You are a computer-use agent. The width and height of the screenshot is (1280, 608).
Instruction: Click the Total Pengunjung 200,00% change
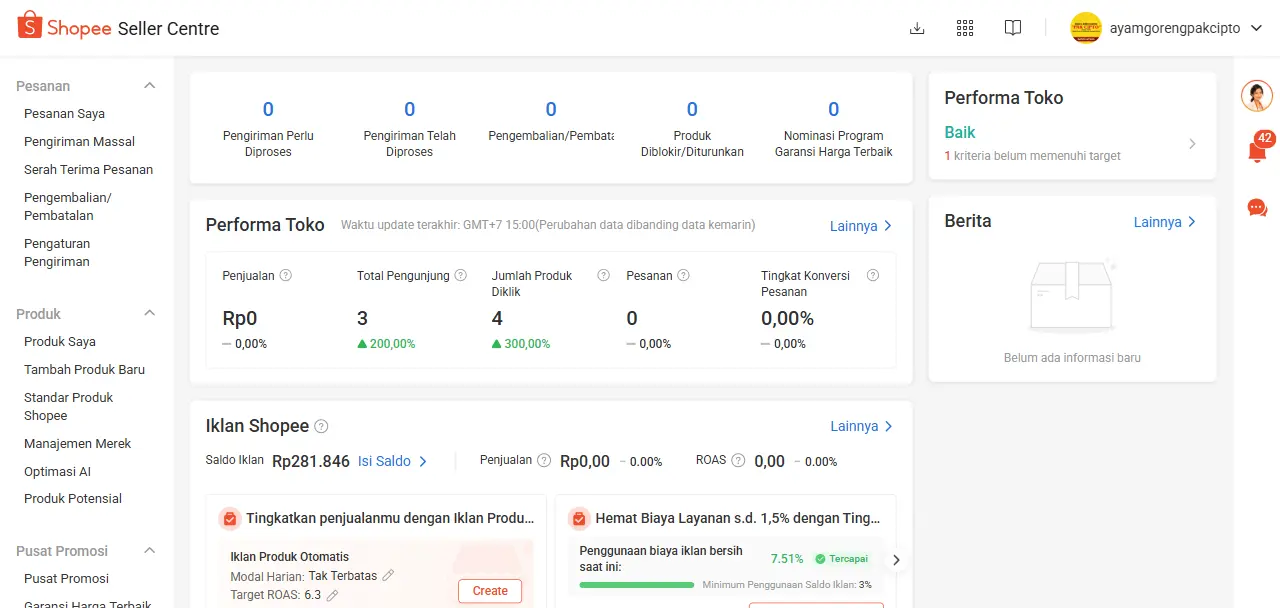coord(386,344)
